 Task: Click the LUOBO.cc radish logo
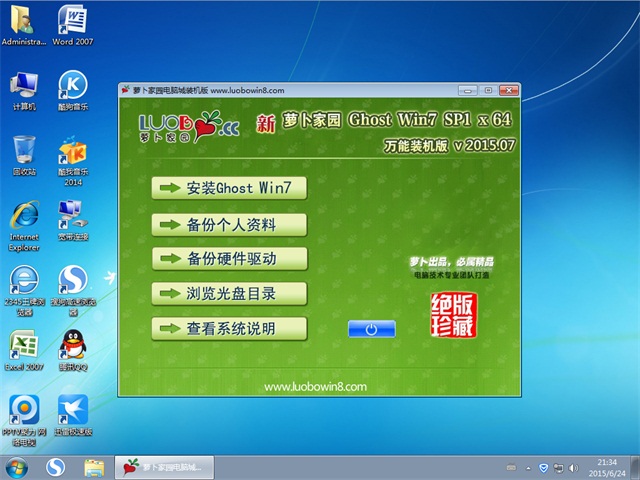pyautogui.click(x=189, y=127)
